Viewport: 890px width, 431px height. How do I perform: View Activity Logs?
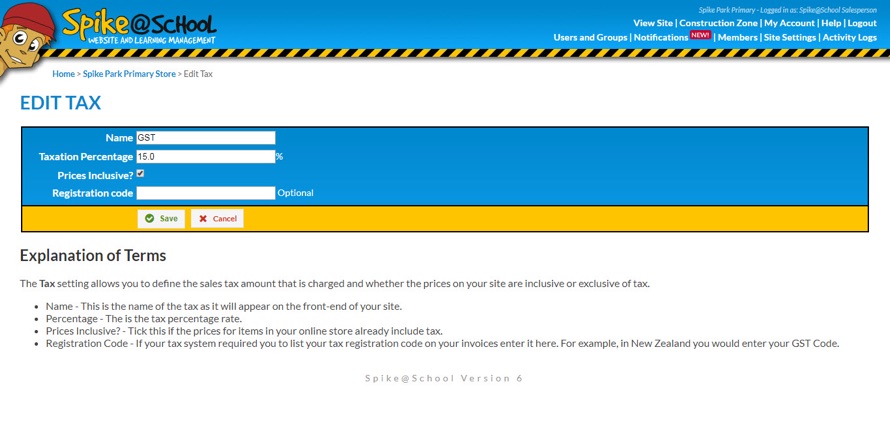click(x=849, y=37)
